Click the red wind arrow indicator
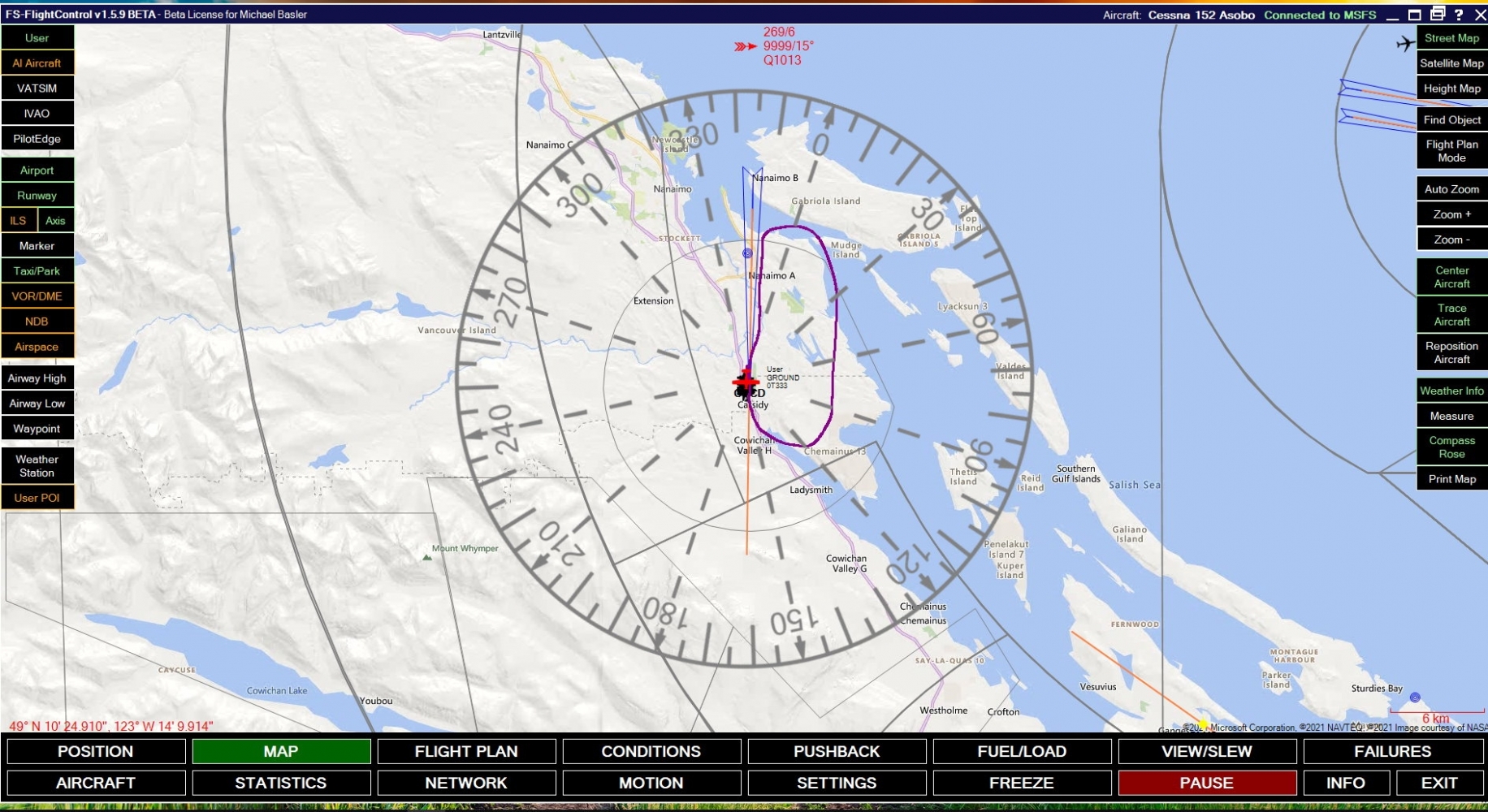 746,46
